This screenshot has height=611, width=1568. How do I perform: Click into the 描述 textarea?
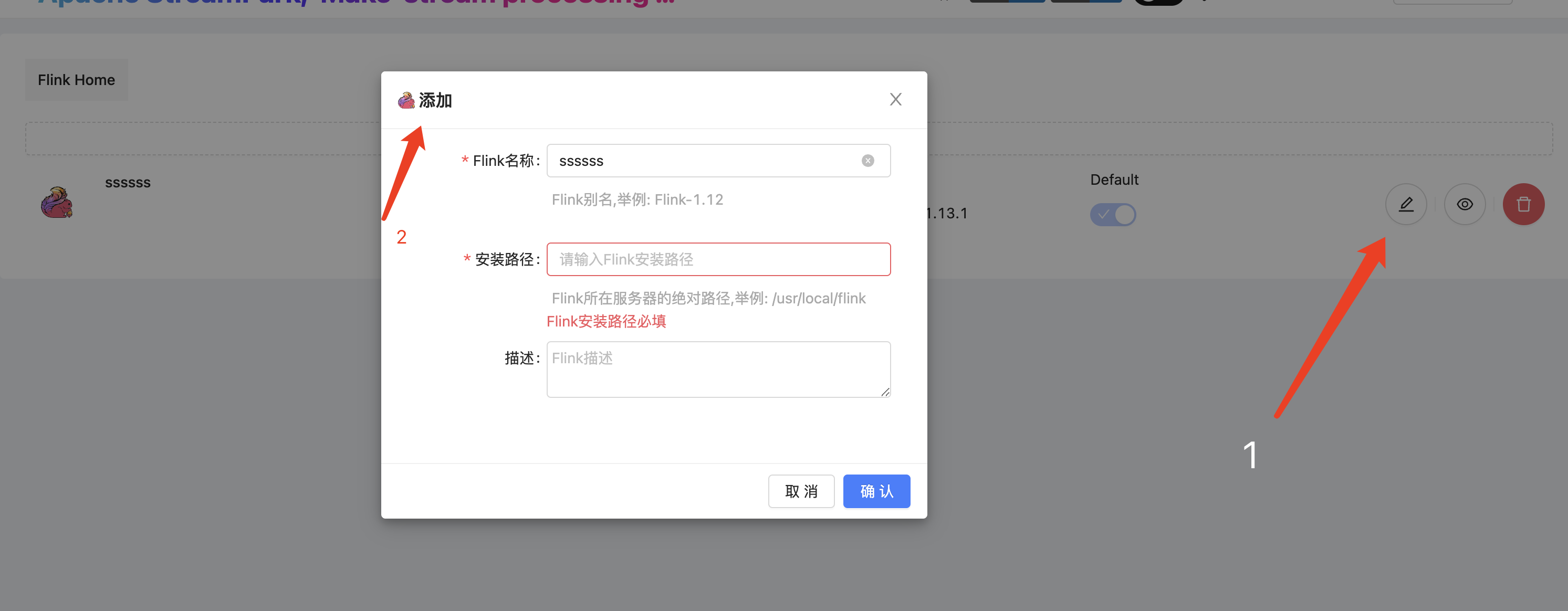(718, 370)
